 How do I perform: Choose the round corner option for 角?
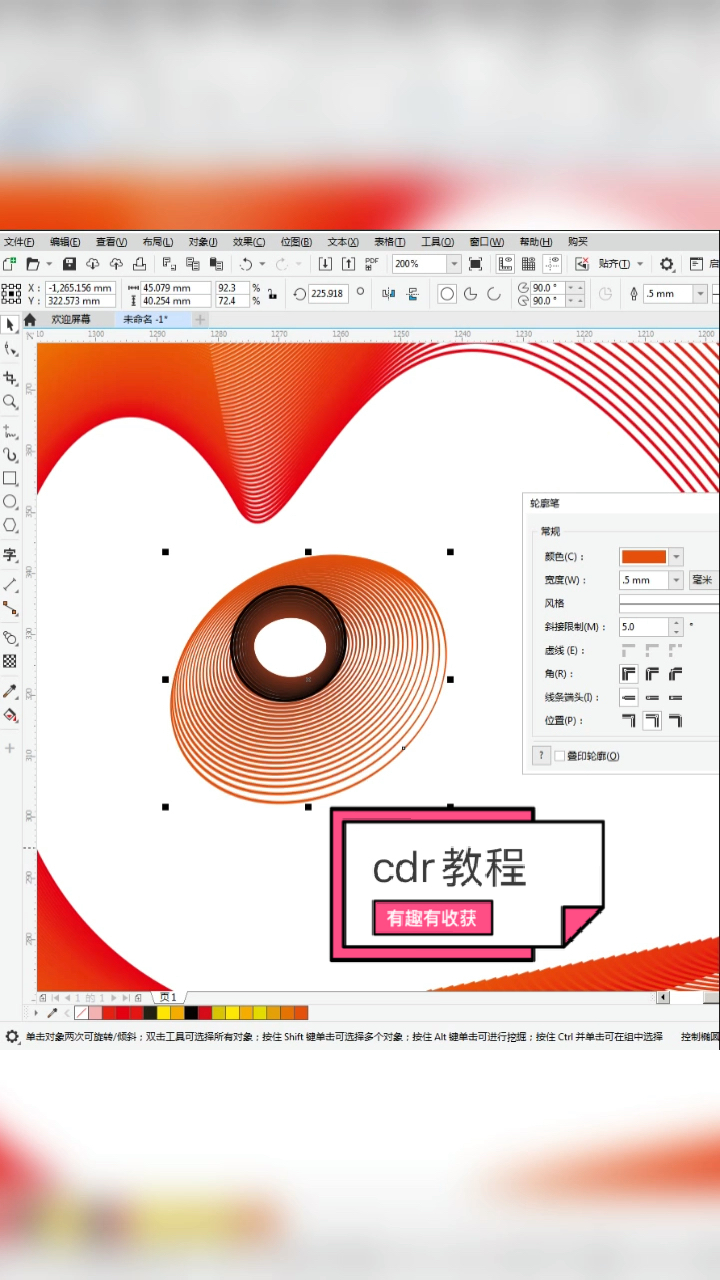click(652, 674)
